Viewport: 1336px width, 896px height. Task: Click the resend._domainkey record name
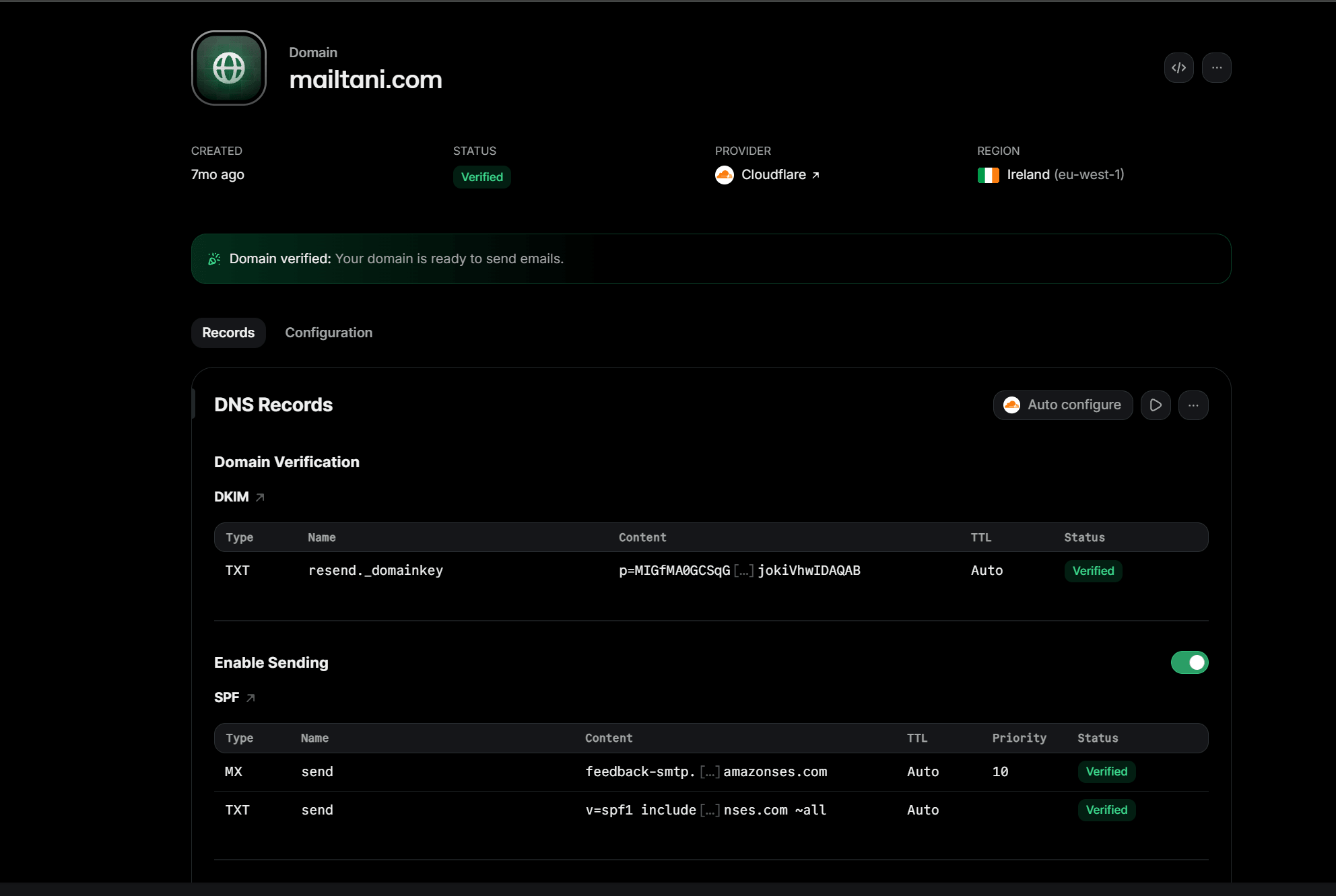pyautogui.click(x=376, y=571)
